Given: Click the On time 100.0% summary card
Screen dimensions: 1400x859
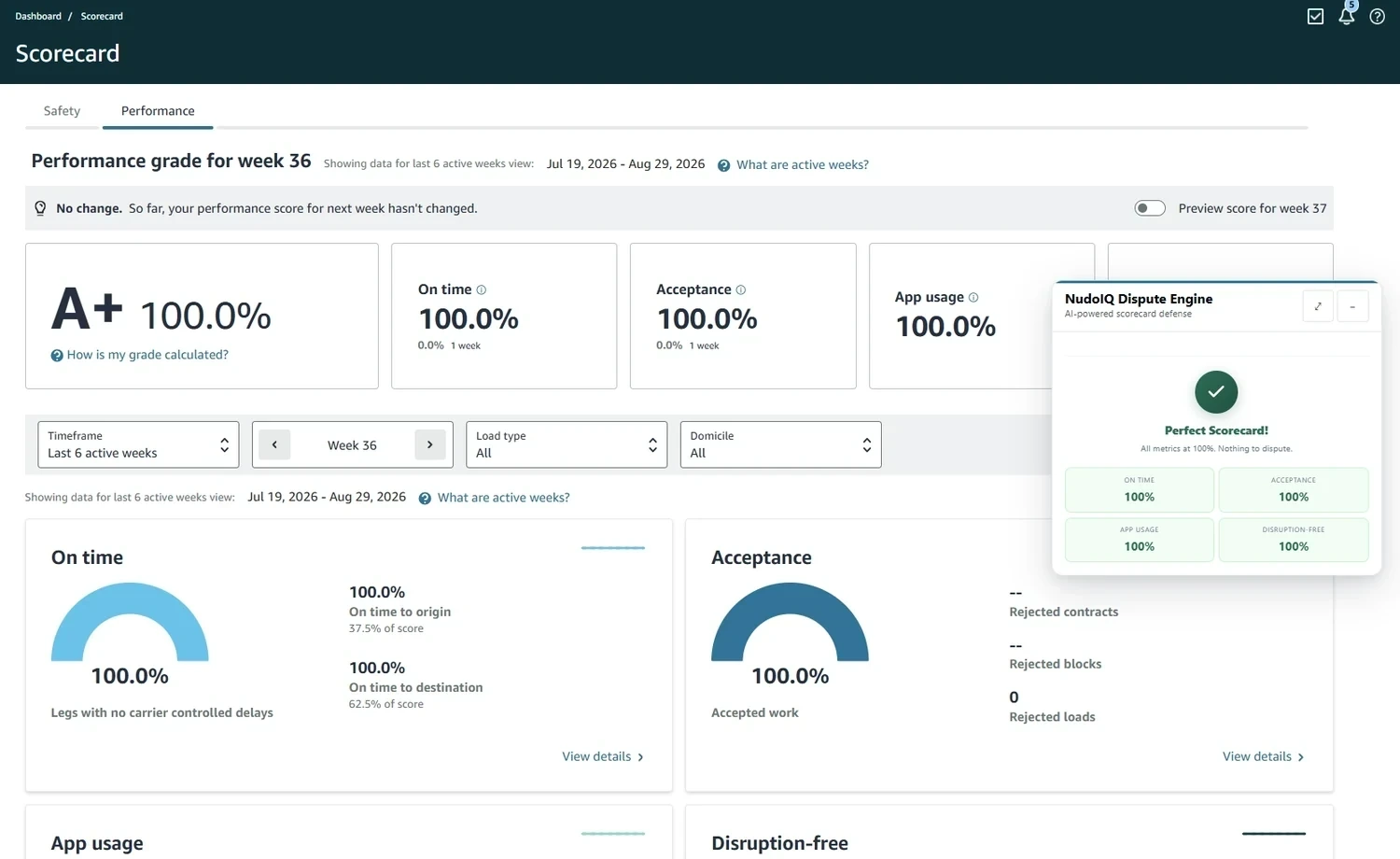Looking at the screenshot, I should coord(504,316).
